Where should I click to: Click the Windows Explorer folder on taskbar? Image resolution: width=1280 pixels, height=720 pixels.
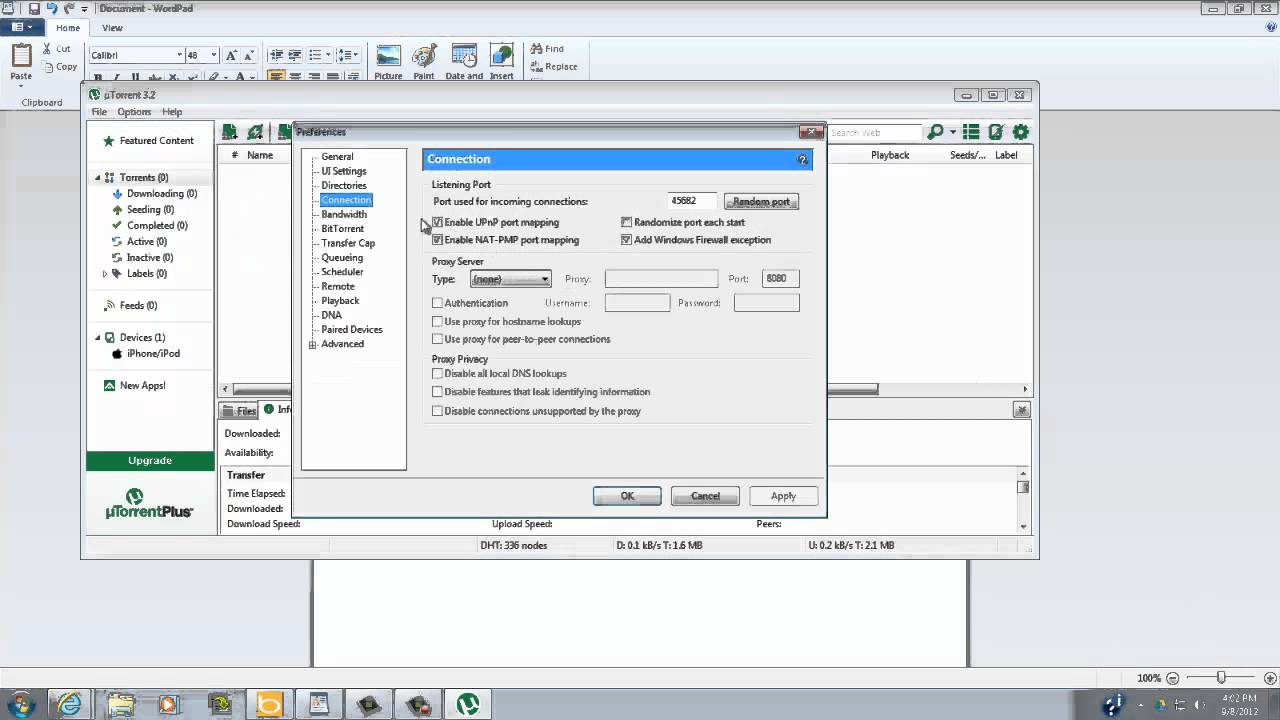(x=121, y=704)
